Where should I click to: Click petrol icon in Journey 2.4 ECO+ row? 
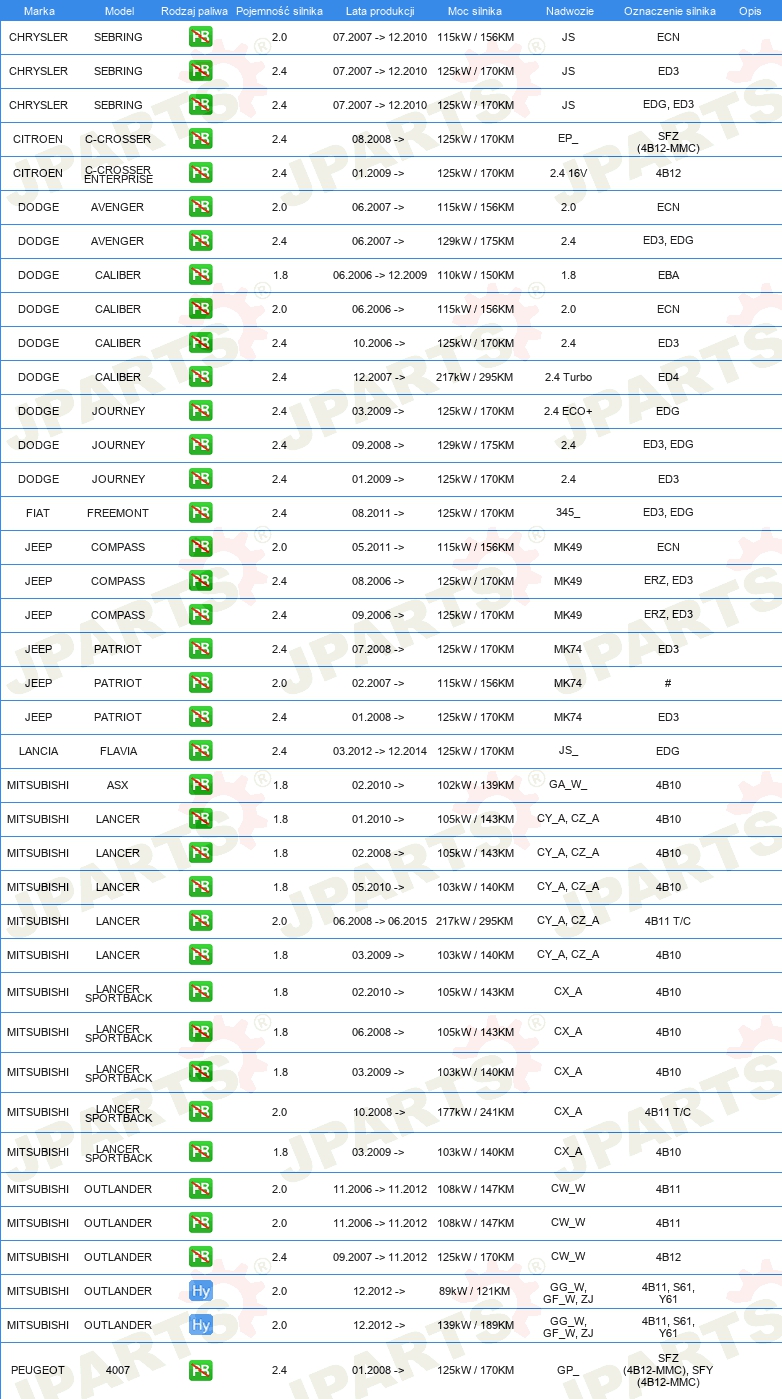coord(200,412)
